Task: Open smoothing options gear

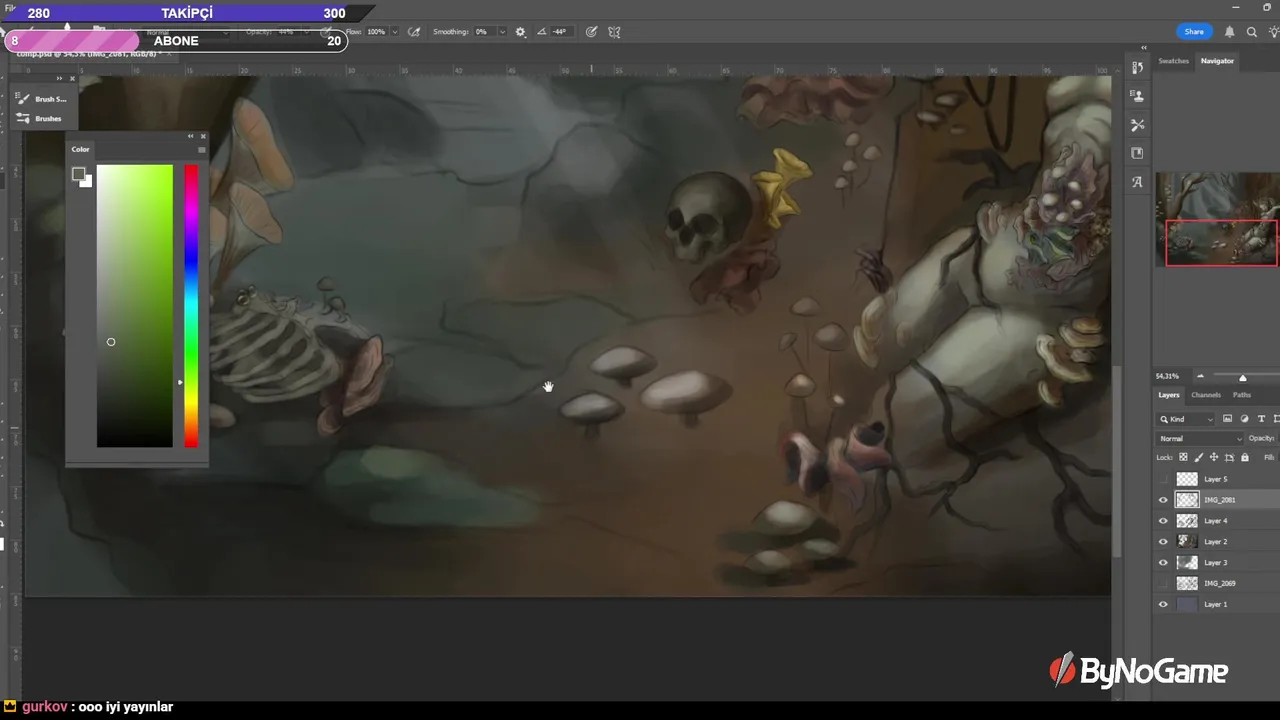Action: (x=520, y=32)
